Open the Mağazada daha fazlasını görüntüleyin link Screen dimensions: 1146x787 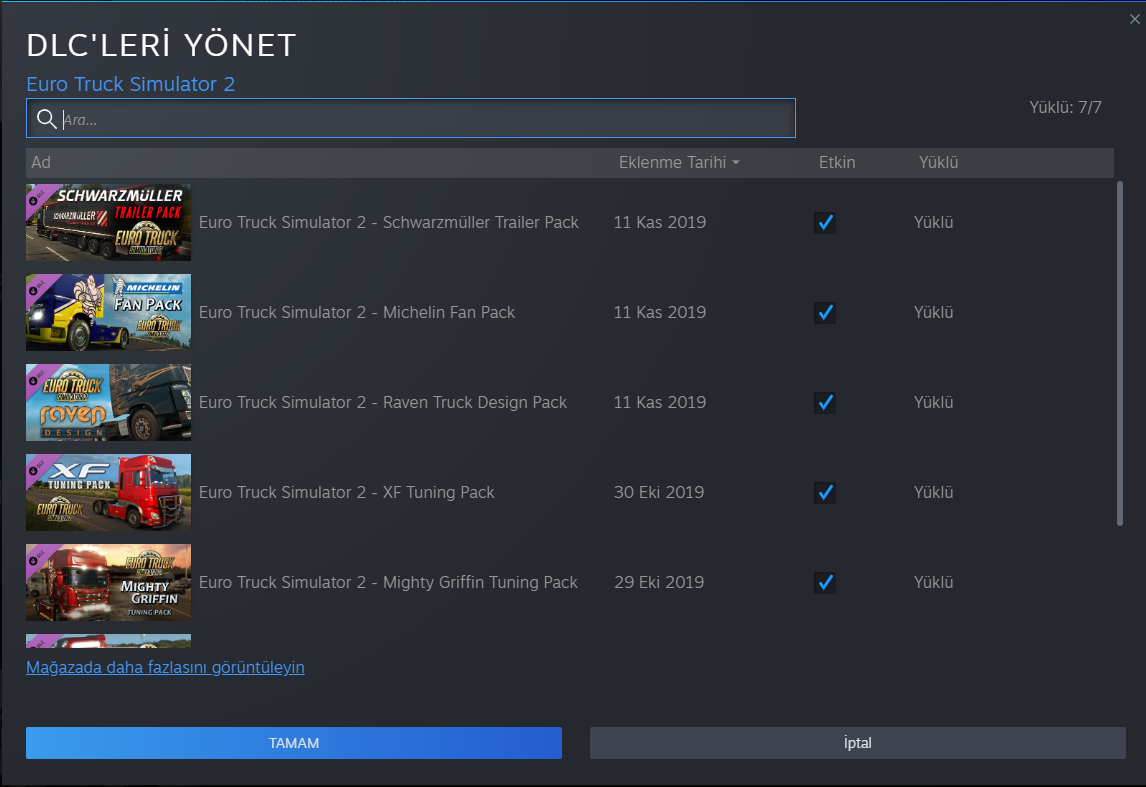point(165,667)
